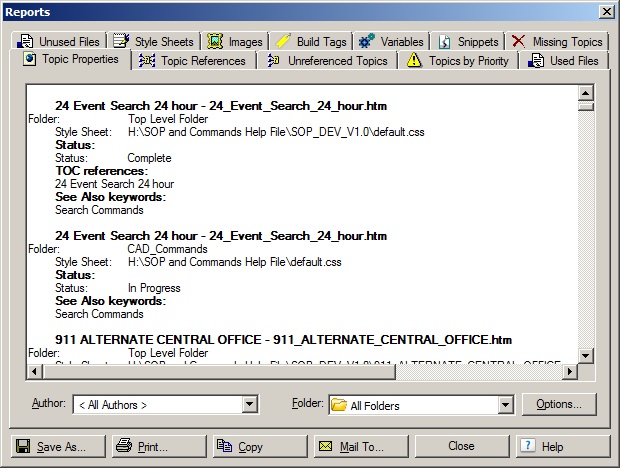This screenshot has height=468, width=620.
Task: Click the Snippets document icon
Action: click(445, 42)
